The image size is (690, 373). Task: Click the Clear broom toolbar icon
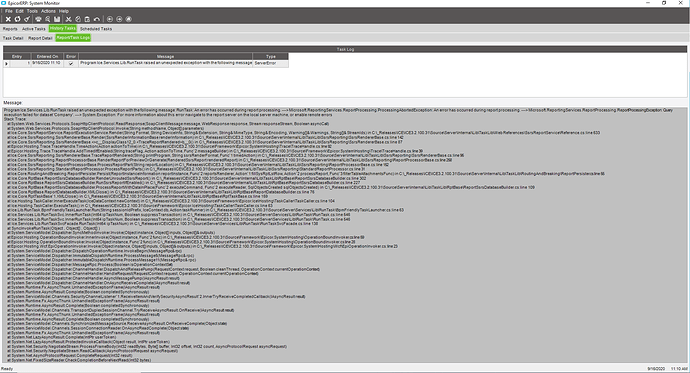tap(27, 19)
